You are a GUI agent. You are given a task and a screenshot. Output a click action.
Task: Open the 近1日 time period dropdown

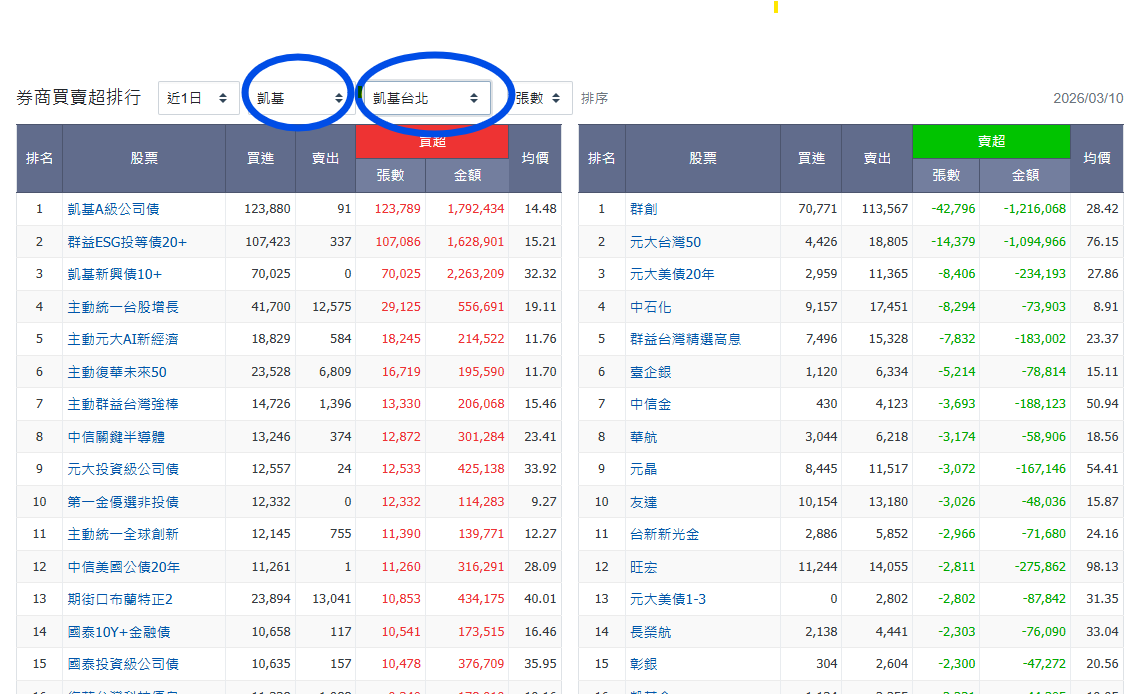(197, 97)
